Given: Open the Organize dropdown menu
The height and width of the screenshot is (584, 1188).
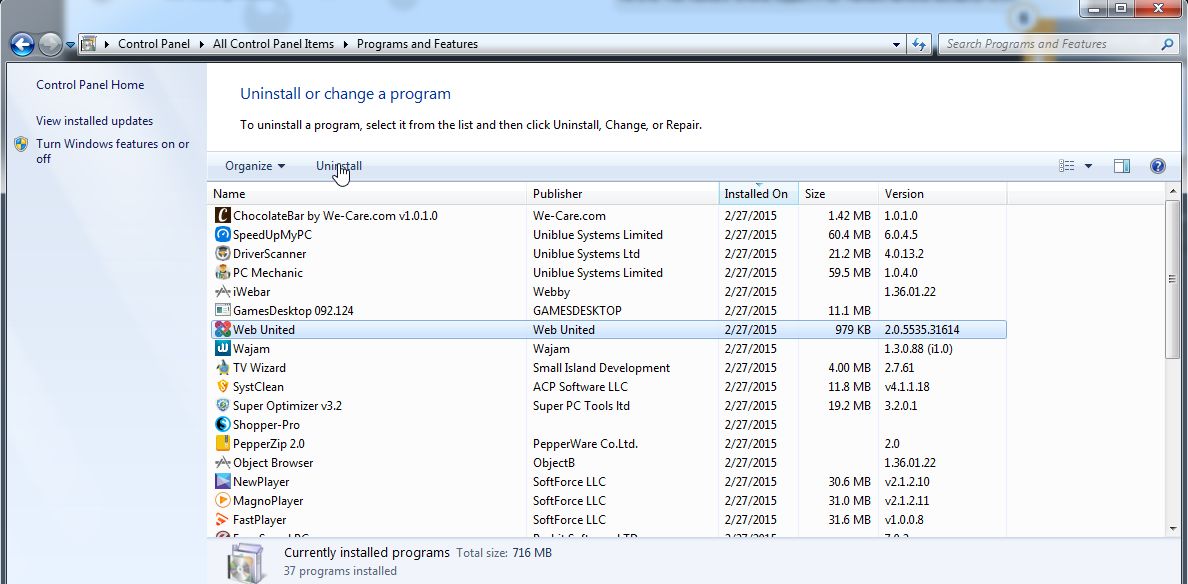Looking at the screenshot, I should tap(255, 166).
